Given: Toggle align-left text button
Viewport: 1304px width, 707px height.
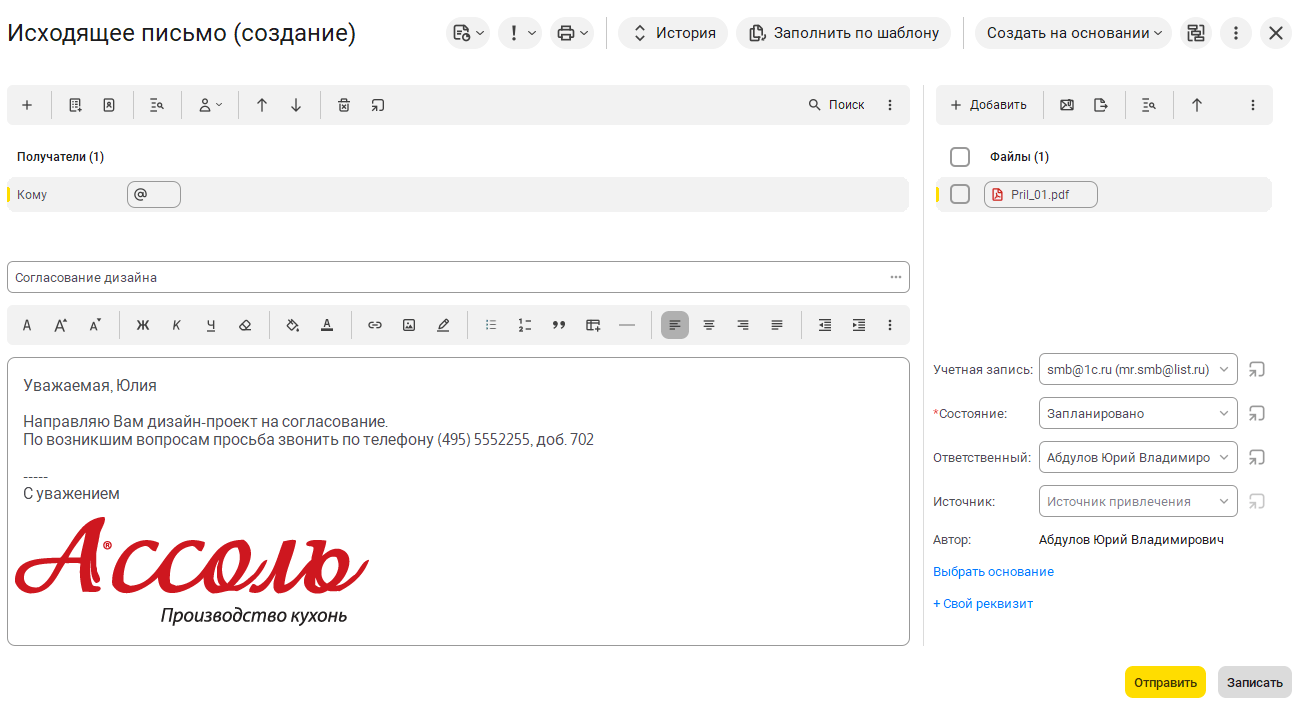Looking at the screenshot, I should coord(675,325).
